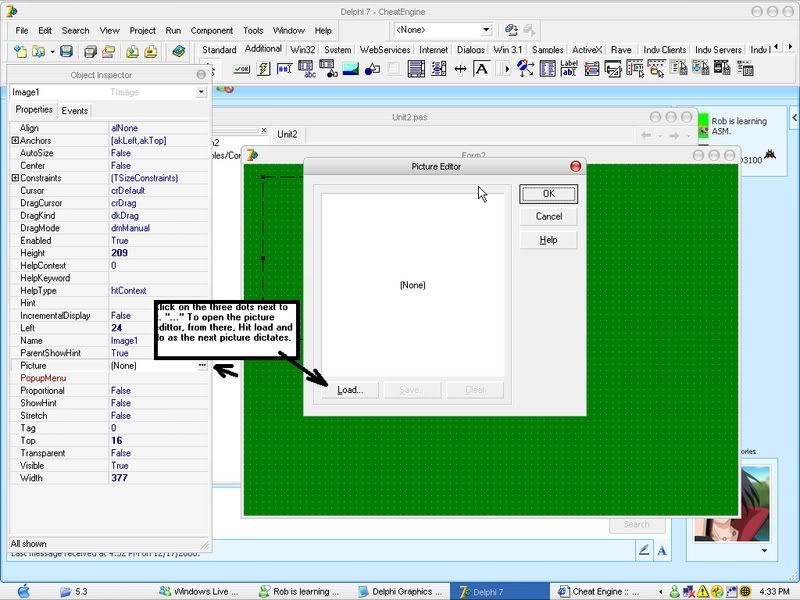Viewport: 800px width, 600px height.
Task: Open the Object Inspector component dropdown
Action: point(201,92)
